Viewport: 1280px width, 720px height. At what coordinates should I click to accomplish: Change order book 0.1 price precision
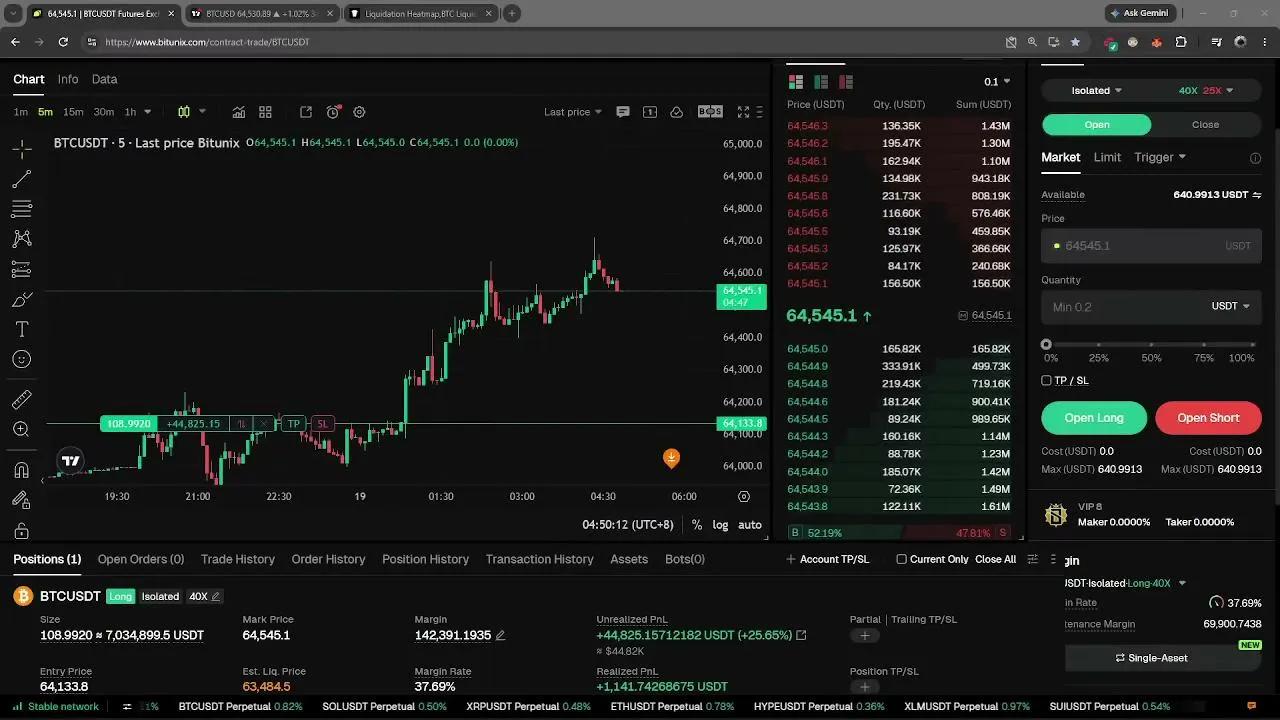pos(997,82)
